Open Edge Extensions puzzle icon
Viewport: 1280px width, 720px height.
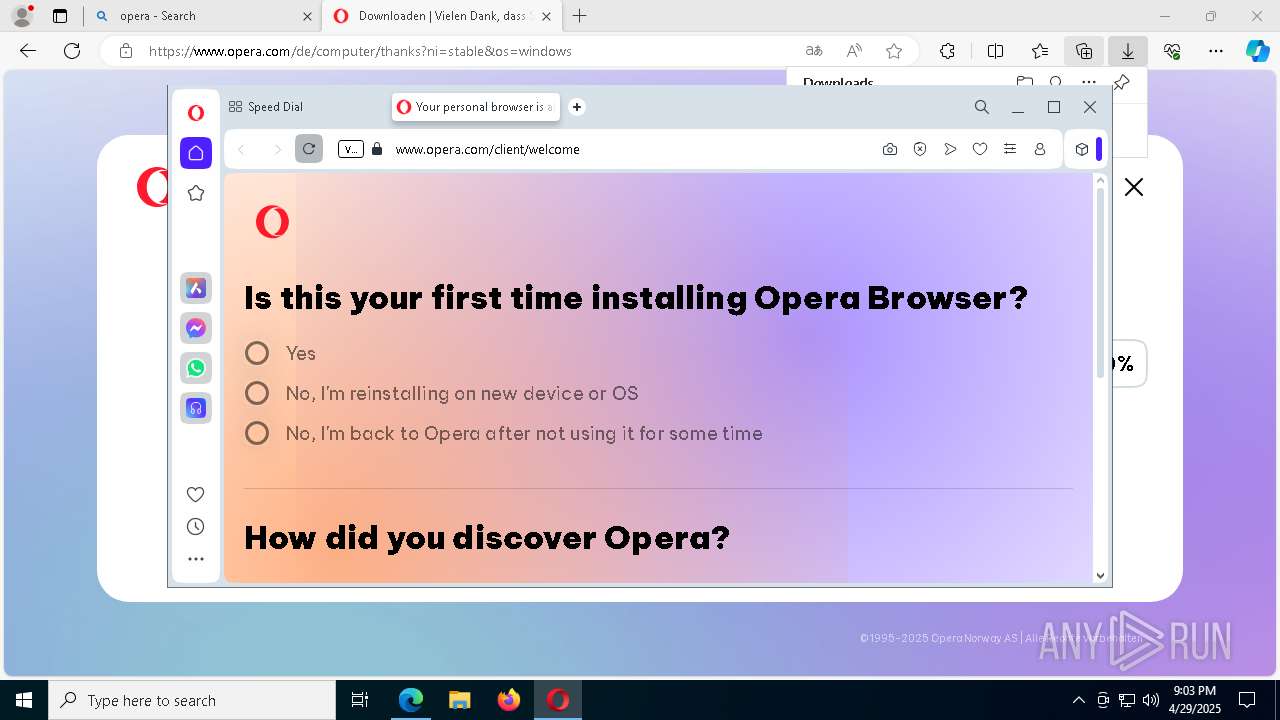tap(947, 51)
